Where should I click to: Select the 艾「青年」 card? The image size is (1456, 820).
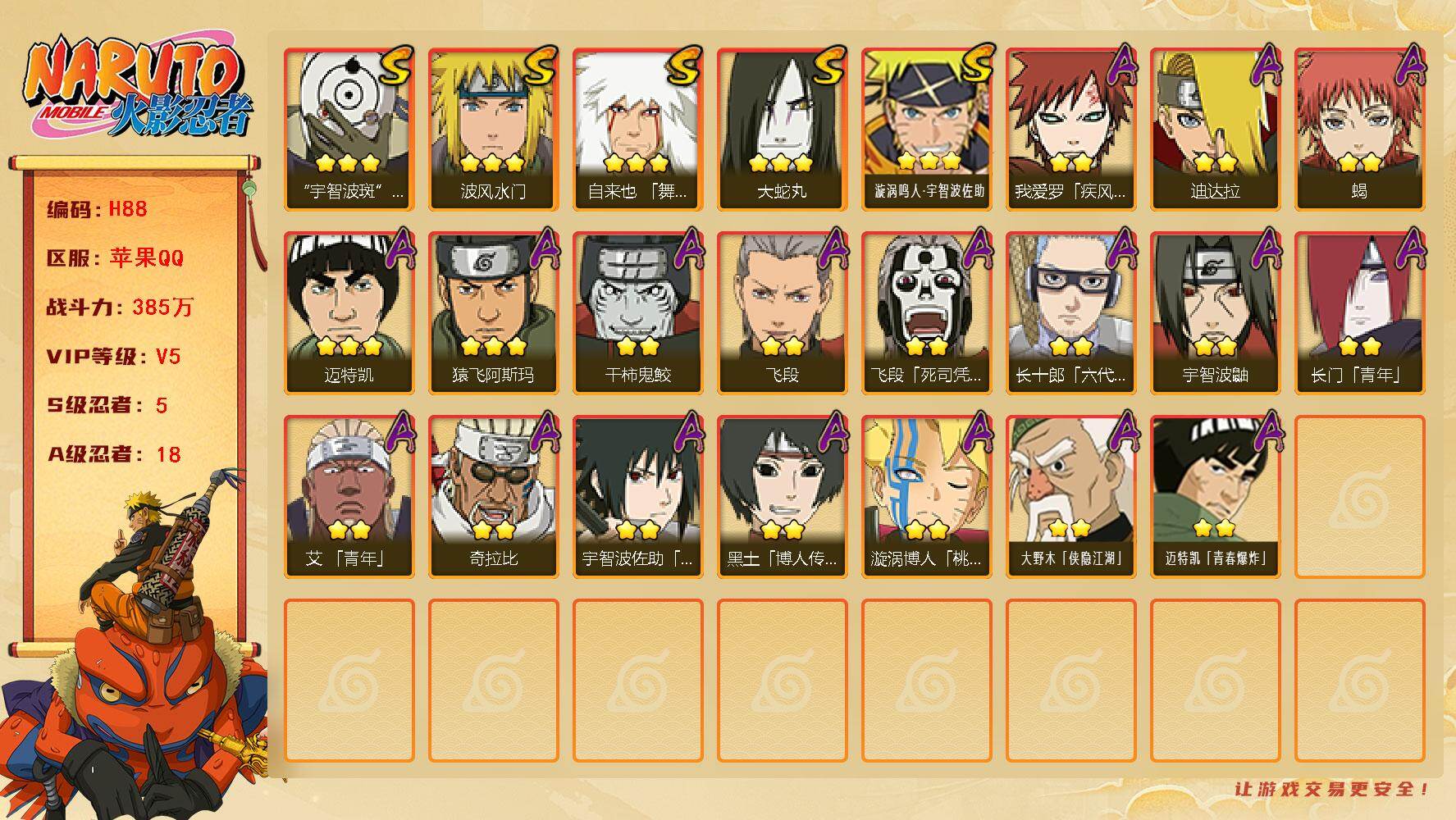pyautogui.click(x=349, y=497)
